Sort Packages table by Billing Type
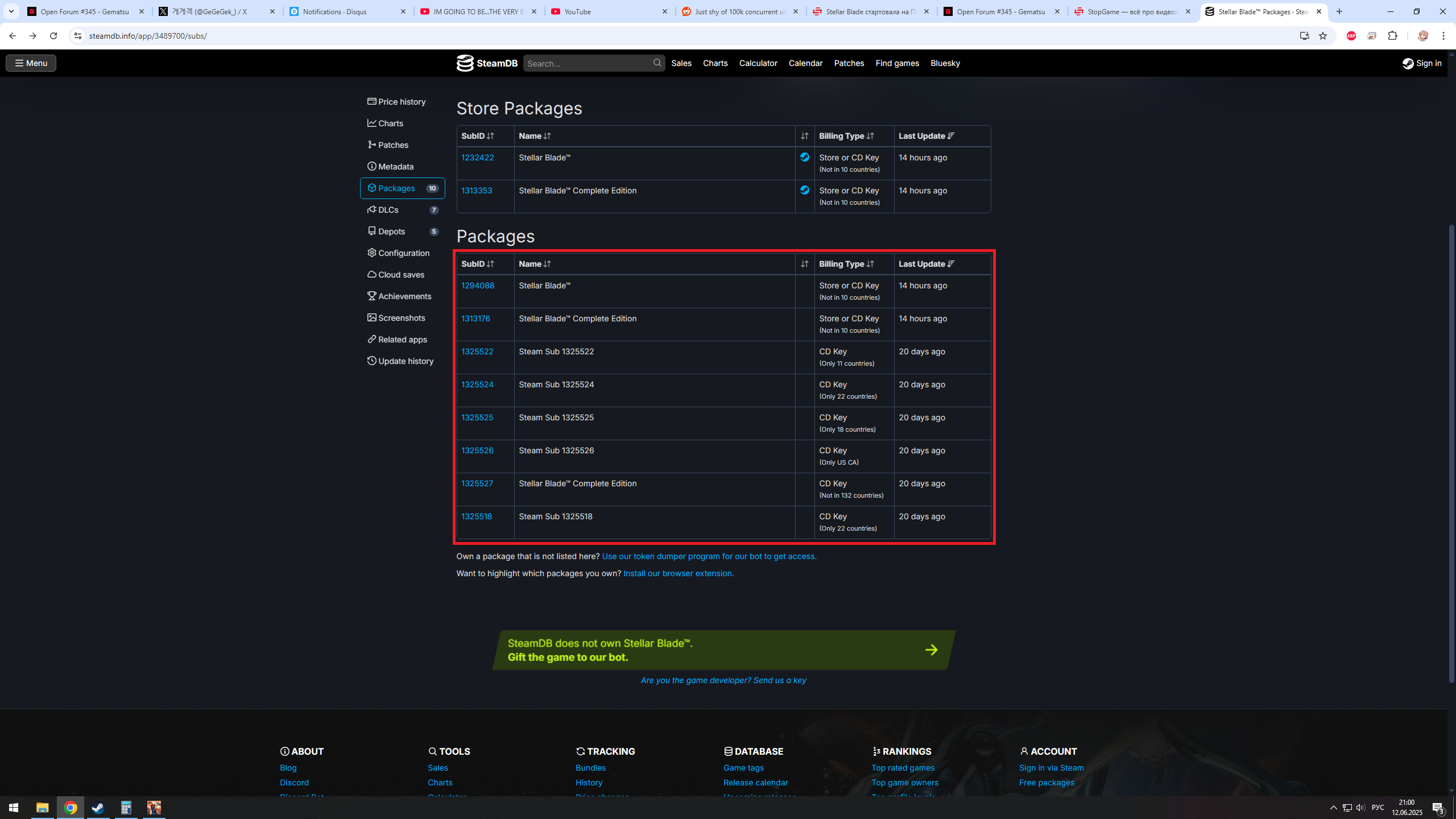This screenshot has height=819, width=1456. [x=854, y=264]
